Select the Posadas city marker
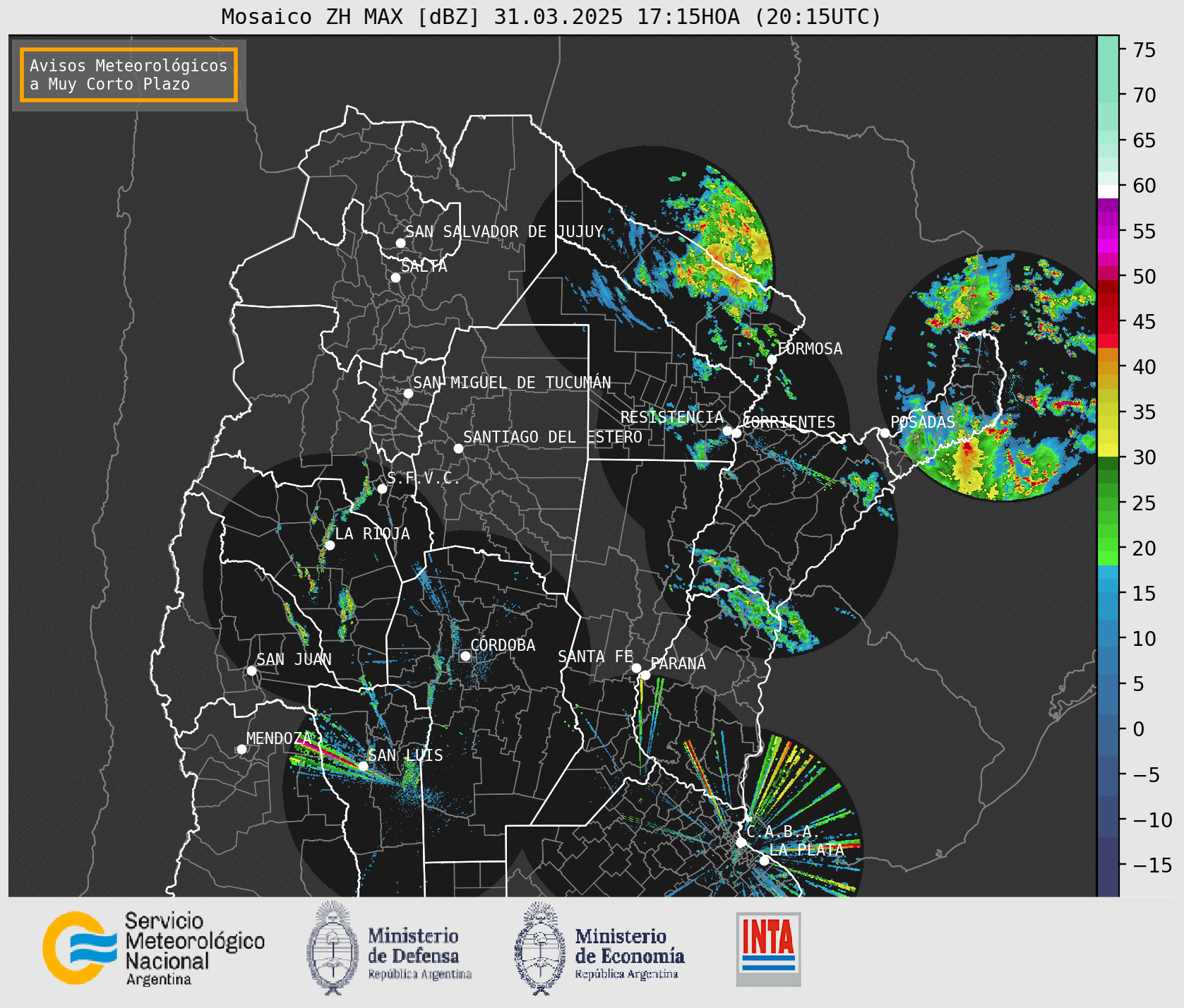The height and width of the screenshot is (1008, 1184). pyautogui.click(x=885, y=433)
